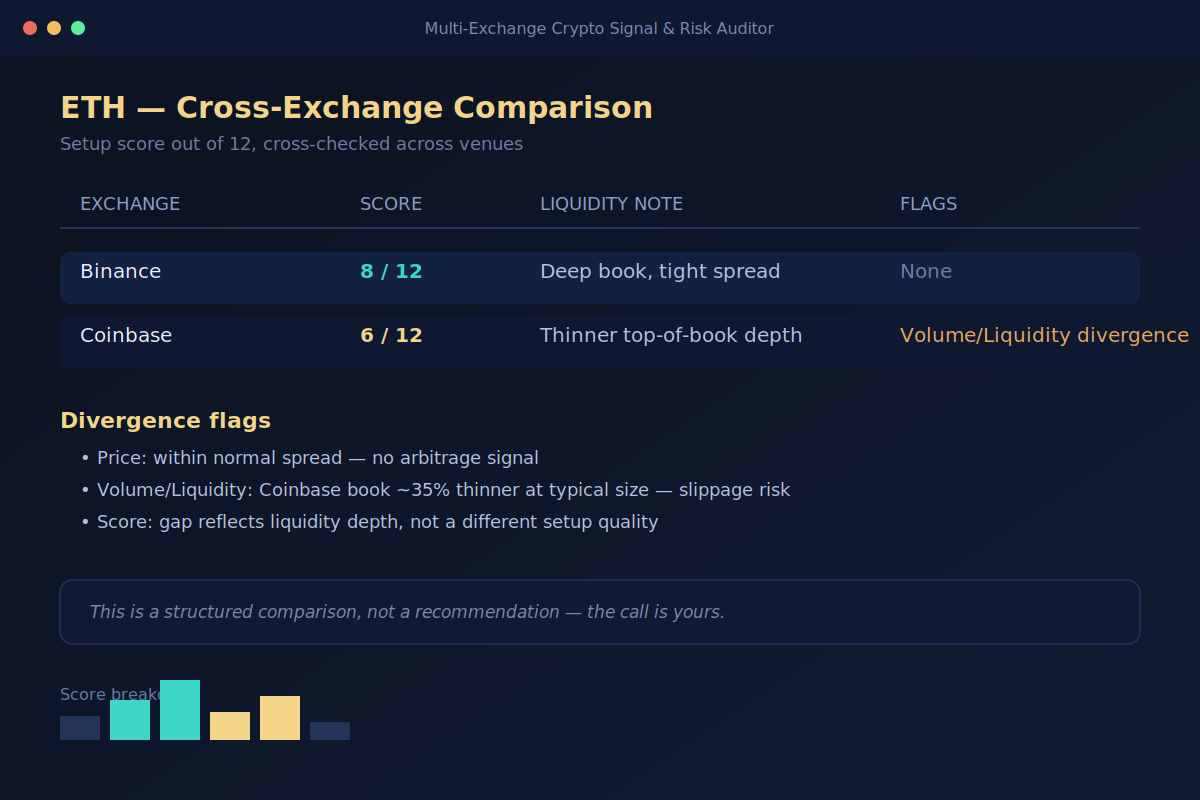Click the window title 'Multi-Exchange Crypto Signal & Risk Auditor'
This screenshot has height=800, width=1200.
coord(599,29)
